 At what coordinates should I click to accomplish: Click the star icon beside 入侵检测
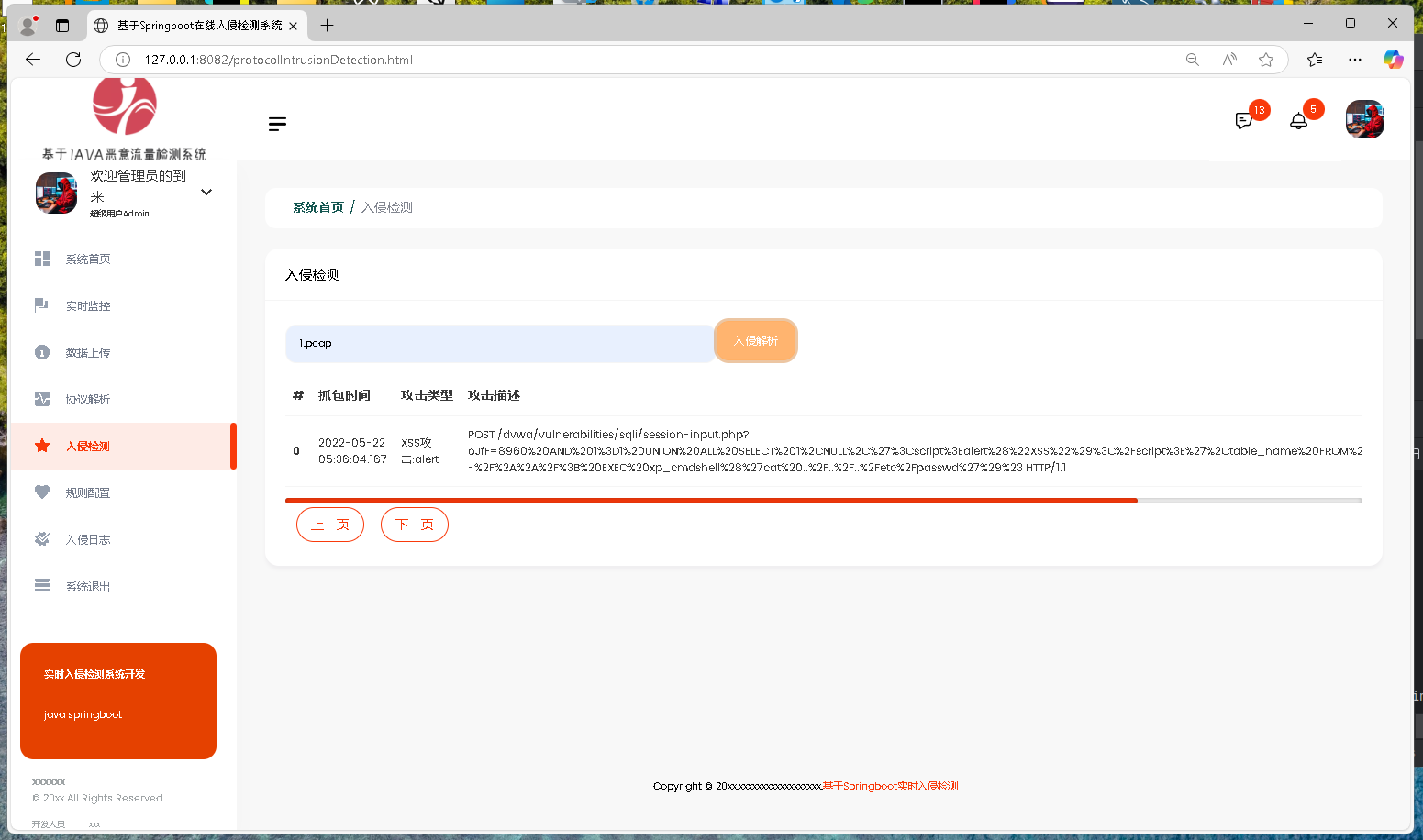(x=41, y=446)
